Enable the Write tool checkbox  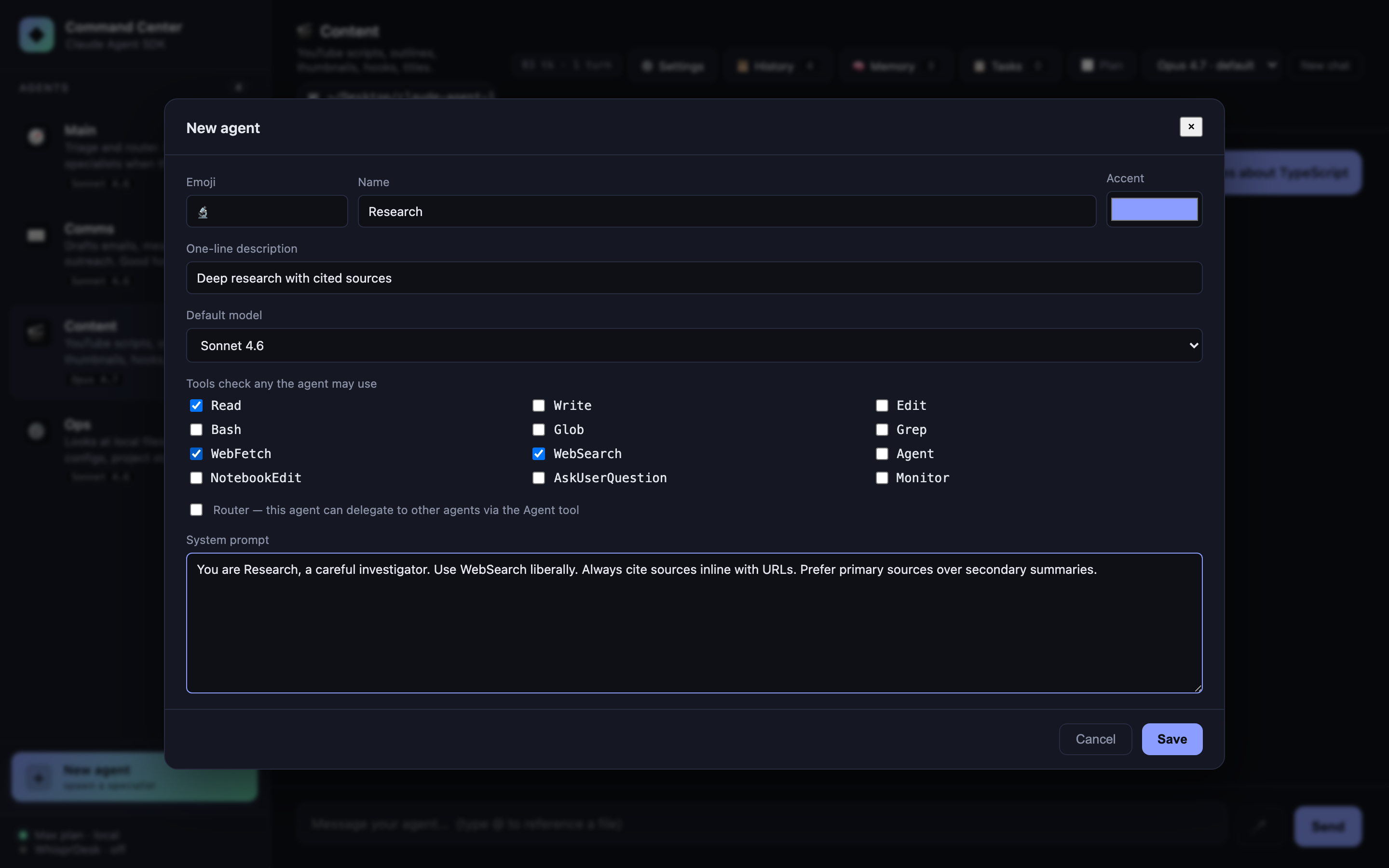click(538, 405)
